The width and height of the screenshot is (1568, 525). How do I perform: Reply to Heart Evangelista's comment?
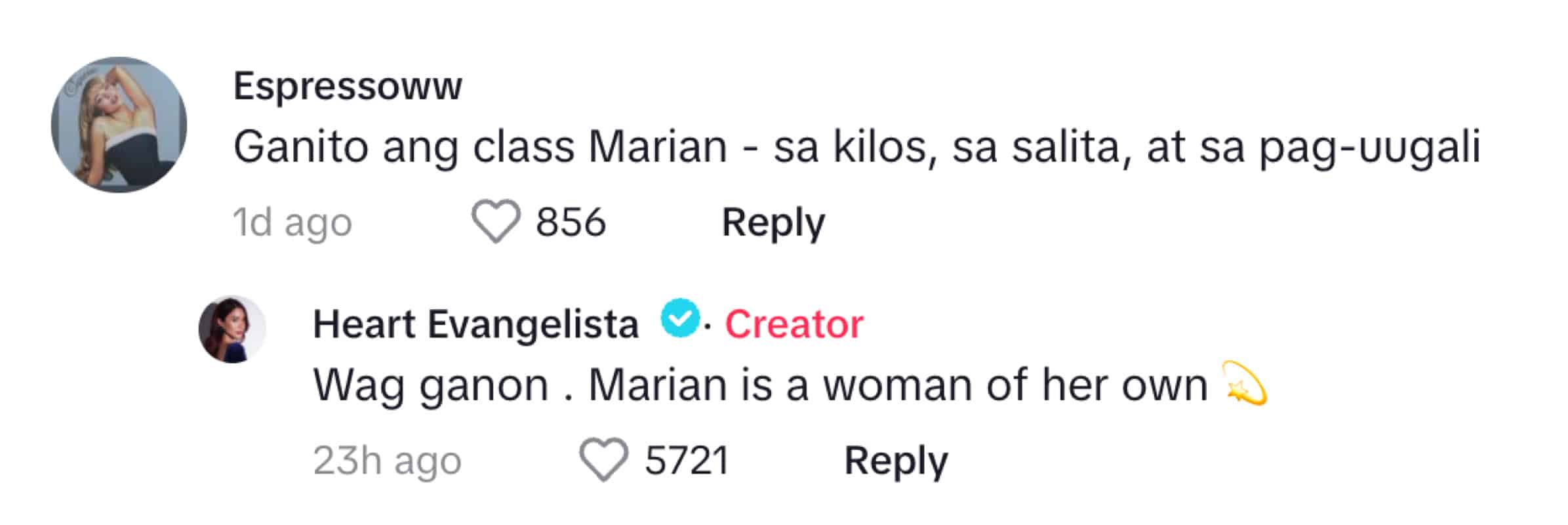click(895, 461)
